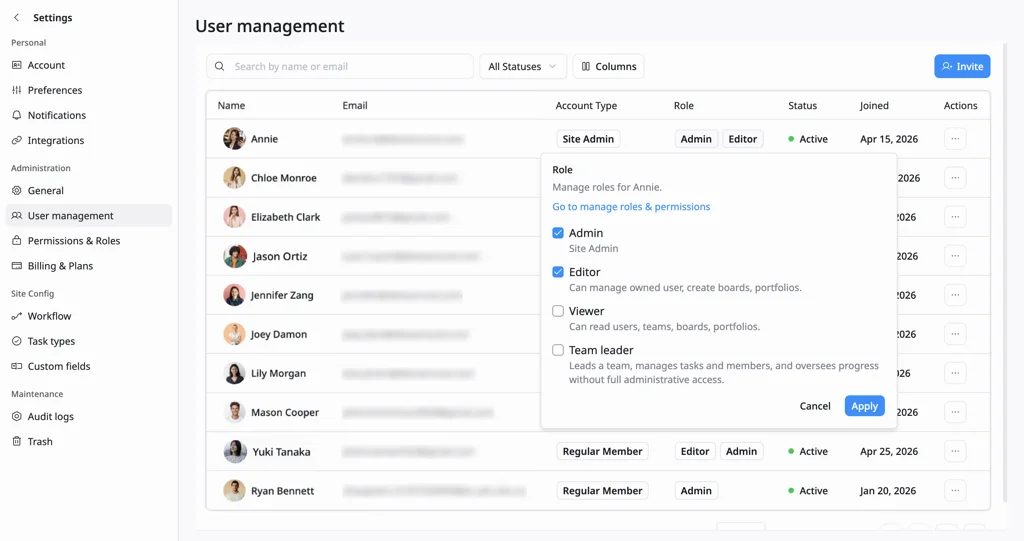The width and height of the screenshot is (1024, 541).
Task: Click the Workflow icon in the sidebar
Action: (17, 316)
